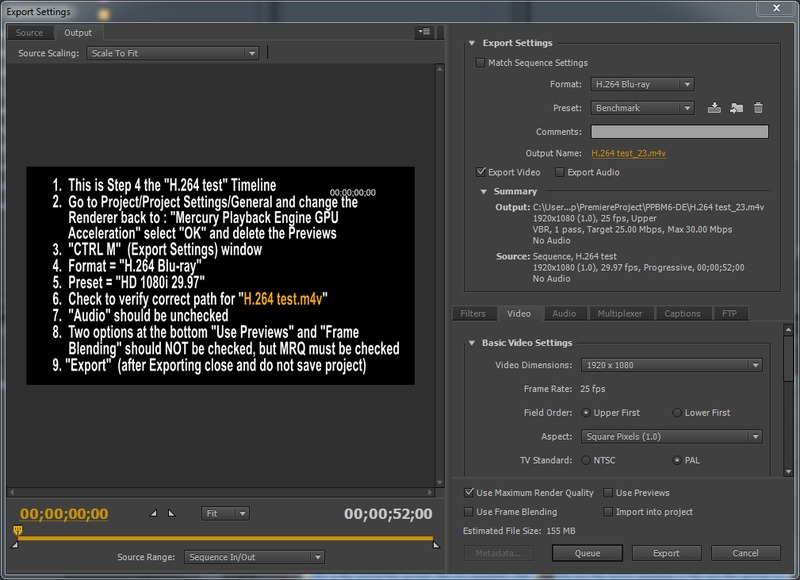
Task: Click the Save Preset icon
Action: [714, 108]
